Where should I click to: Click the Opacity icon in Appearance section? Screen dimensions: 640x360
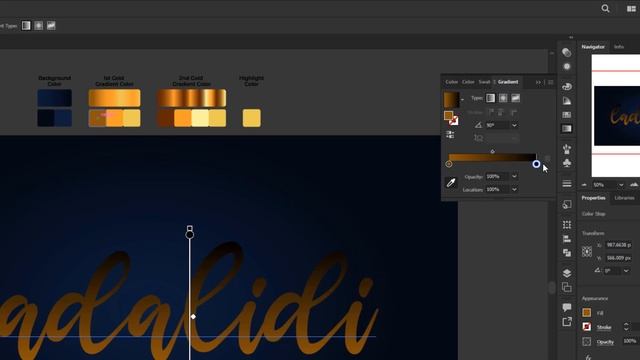587,342
